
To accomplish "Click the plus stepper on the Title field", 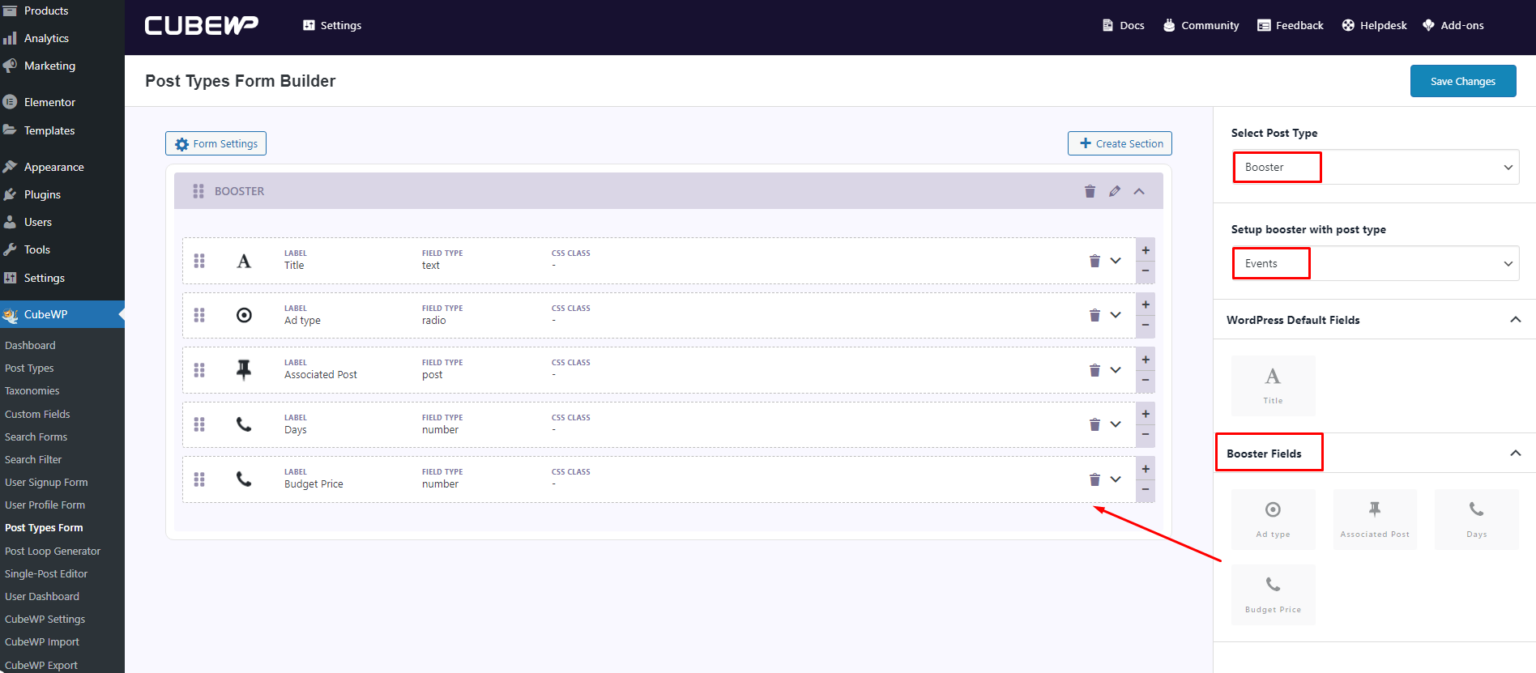I will (x=1145, y=250).
